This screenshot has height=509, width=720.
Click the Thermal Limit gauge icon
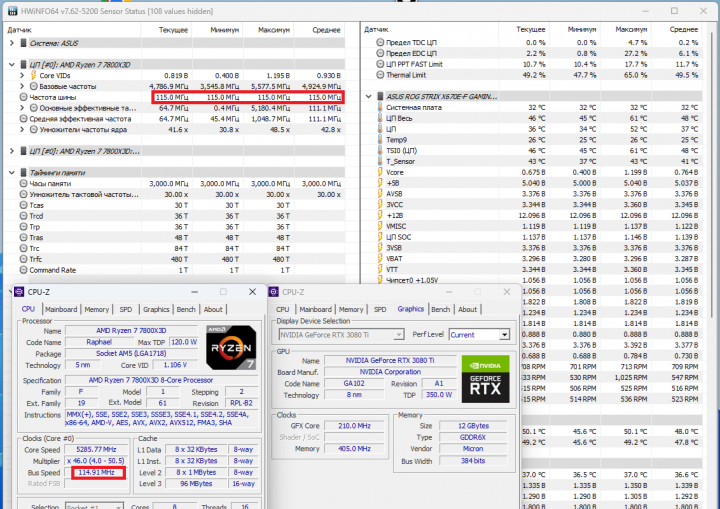[380, 75]
